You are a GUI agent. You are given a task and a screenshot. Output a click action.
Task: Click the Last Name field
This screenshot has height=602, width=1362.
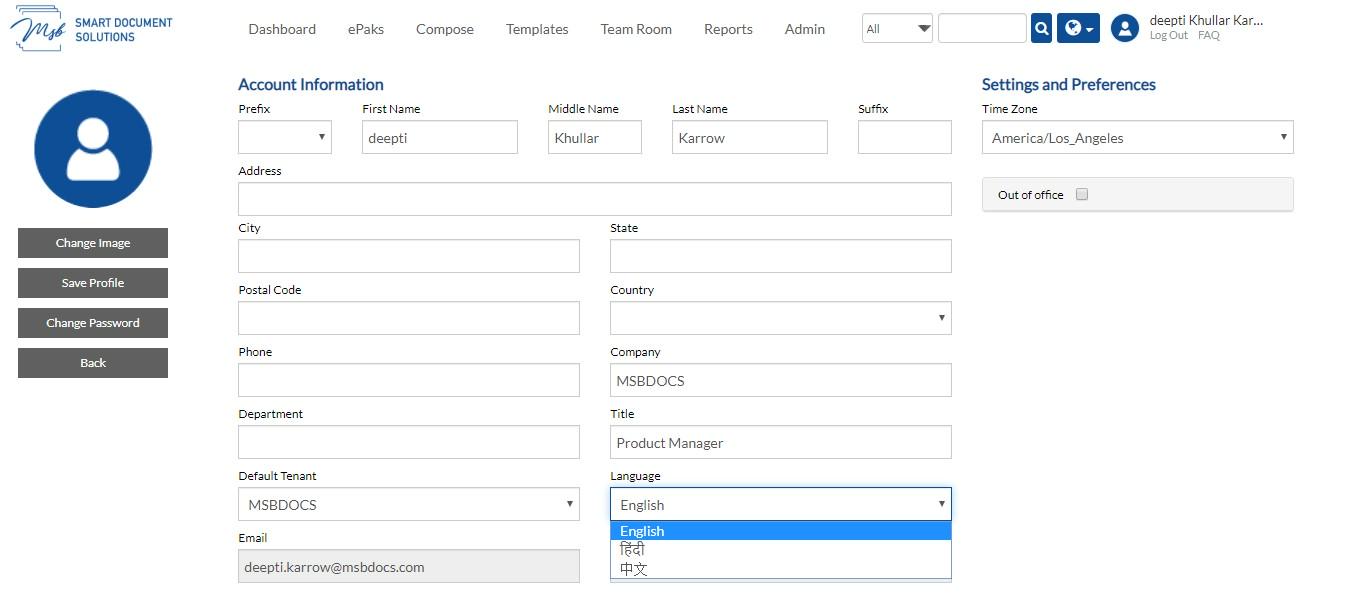(x=750, y=137)
